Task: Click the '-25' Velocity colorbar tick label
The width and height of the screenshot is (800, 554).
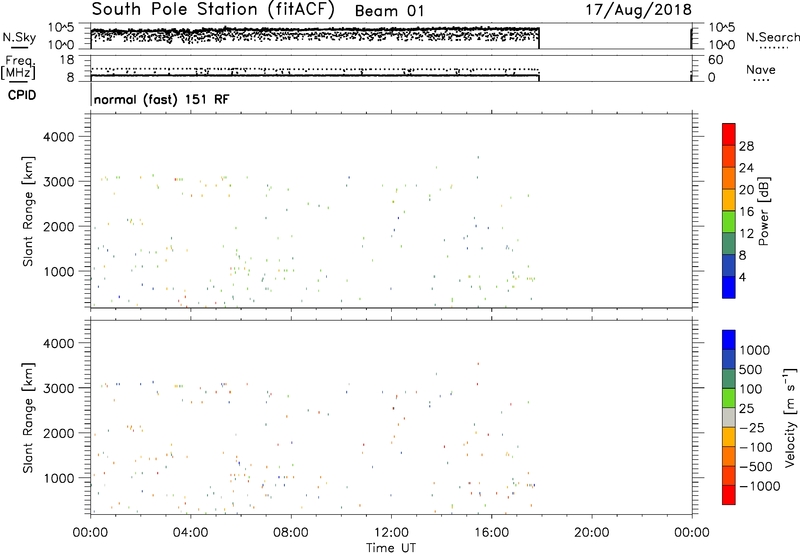Action: (x=752, y=427)
